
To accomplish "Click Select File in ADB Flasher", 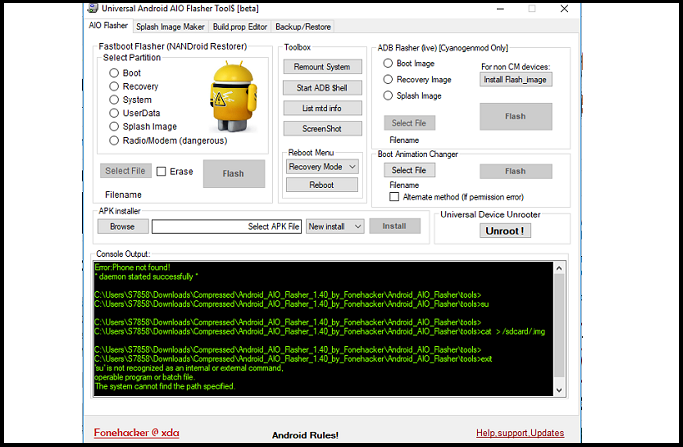I will [x=409, y=123].
